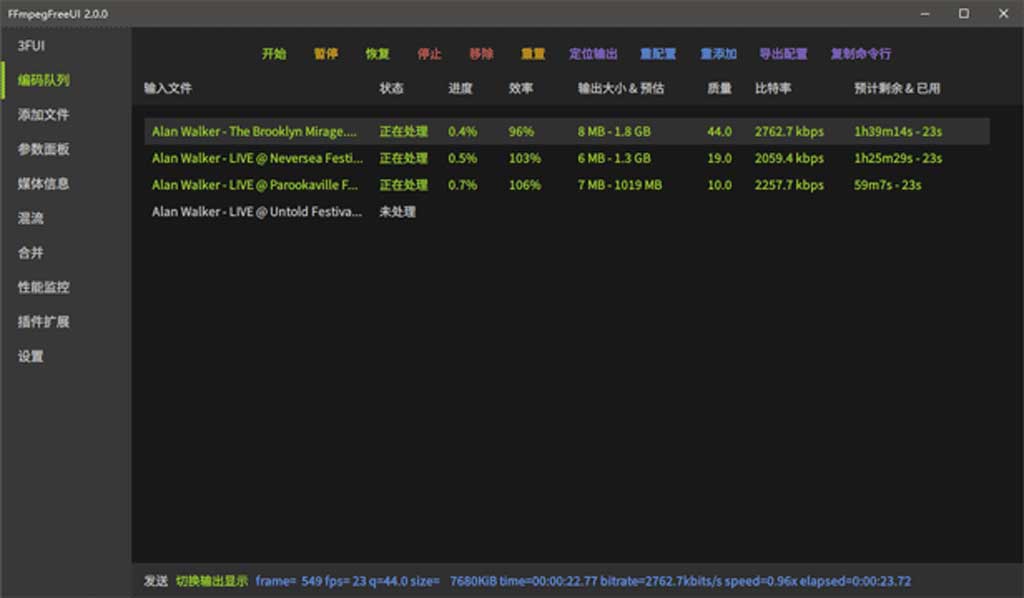Click the 发送 label in status bar
Viewport: 1024px width, 598px height.
155,581
